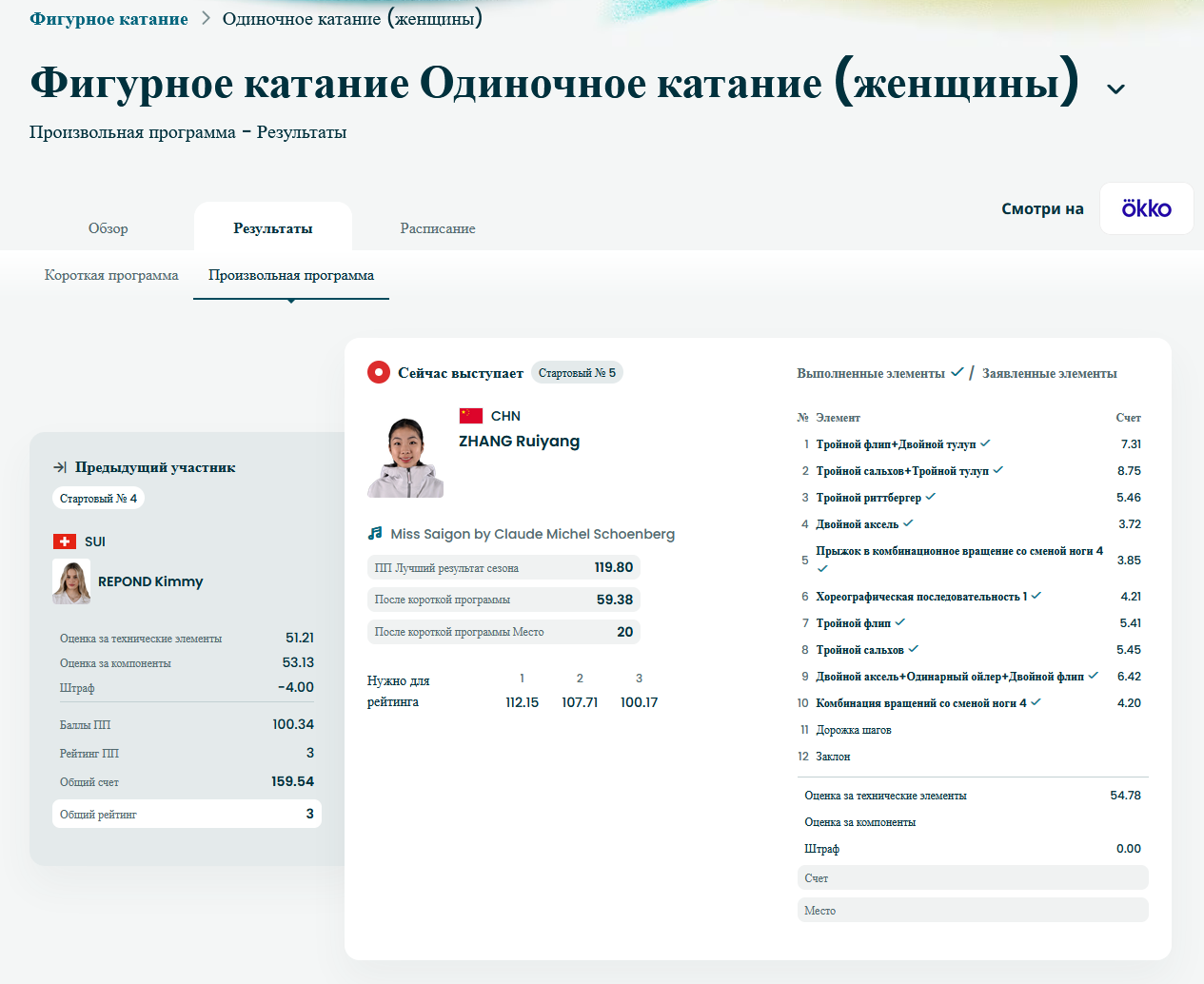Click checkmark beside Двойной аксель element 4

click(908, 523)
